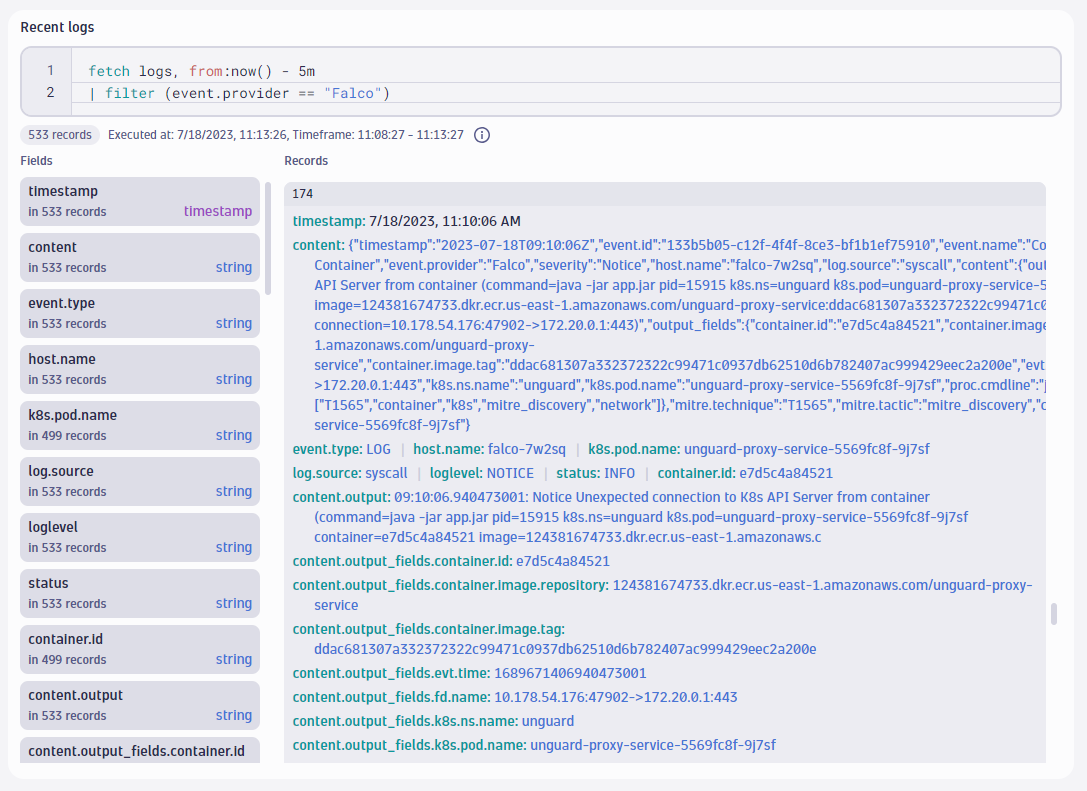
Task: Select the content.output field card
Action: [139, 705]
